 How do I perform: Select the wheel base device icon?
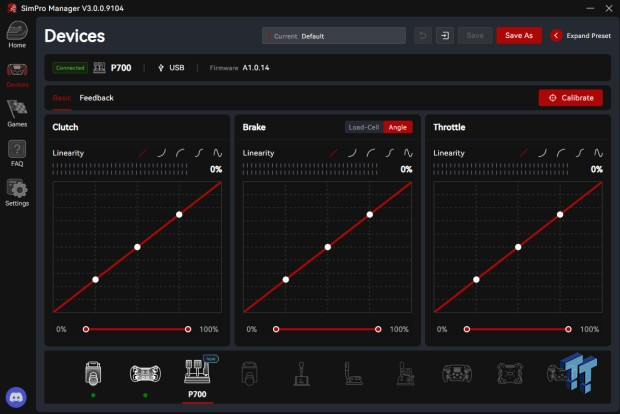(93, 373)
